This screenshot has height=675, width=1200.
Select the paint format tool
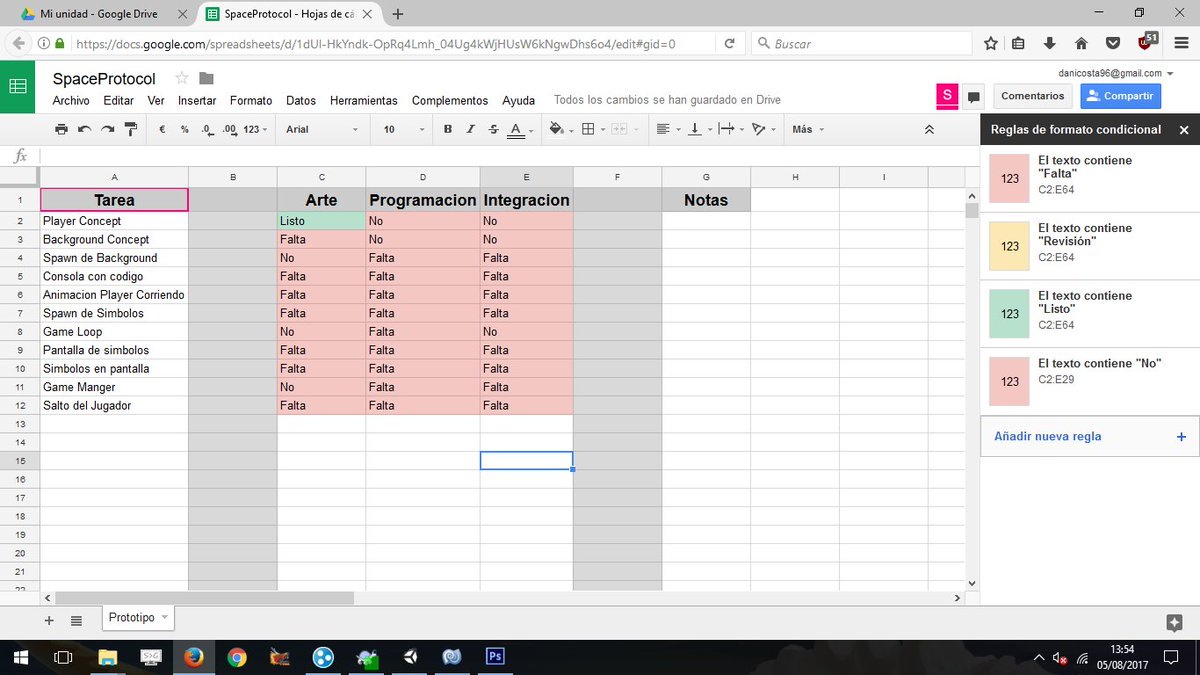(x=131, y=128)
